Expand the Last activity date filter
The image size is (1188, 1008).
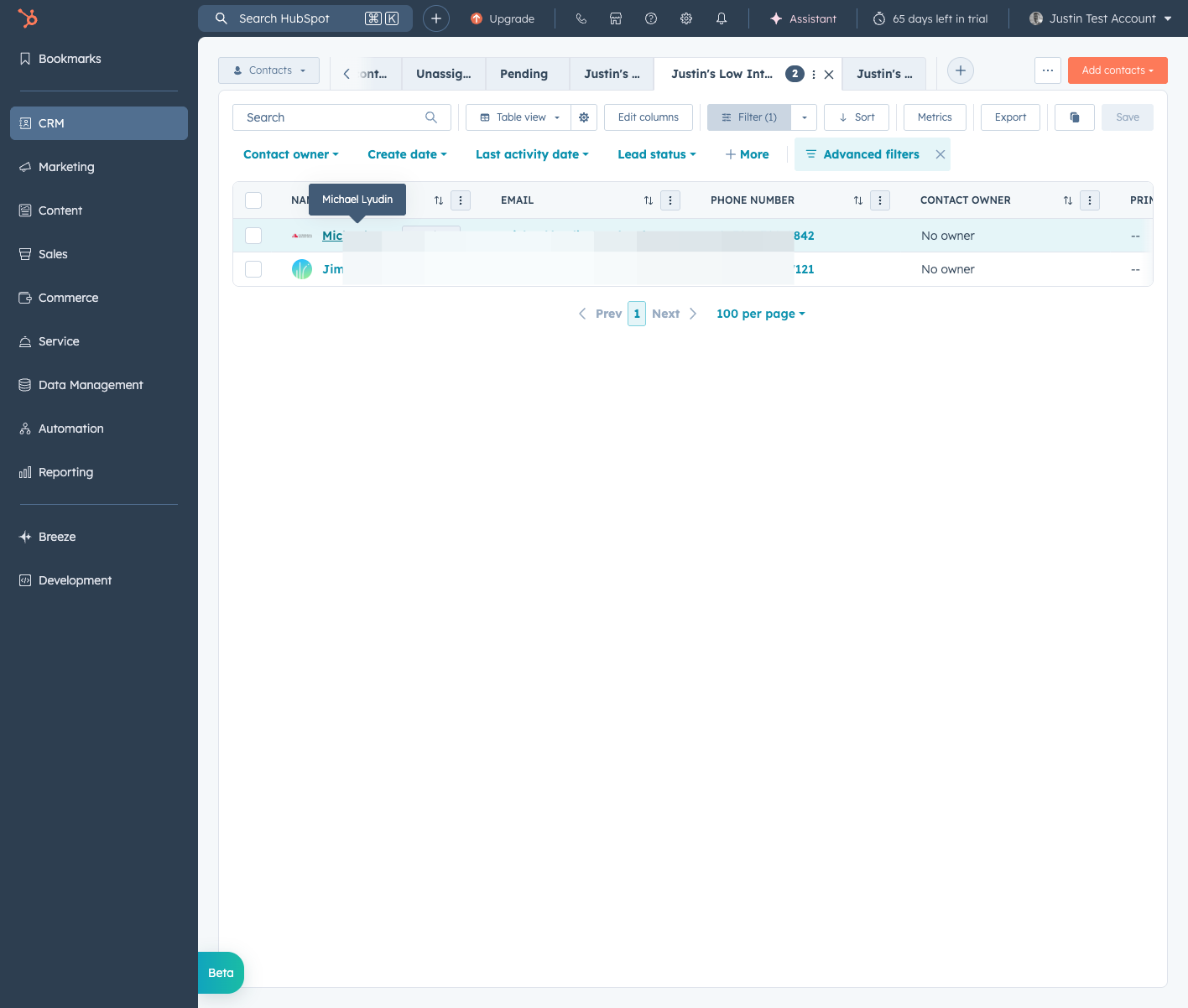pos(532,154)
